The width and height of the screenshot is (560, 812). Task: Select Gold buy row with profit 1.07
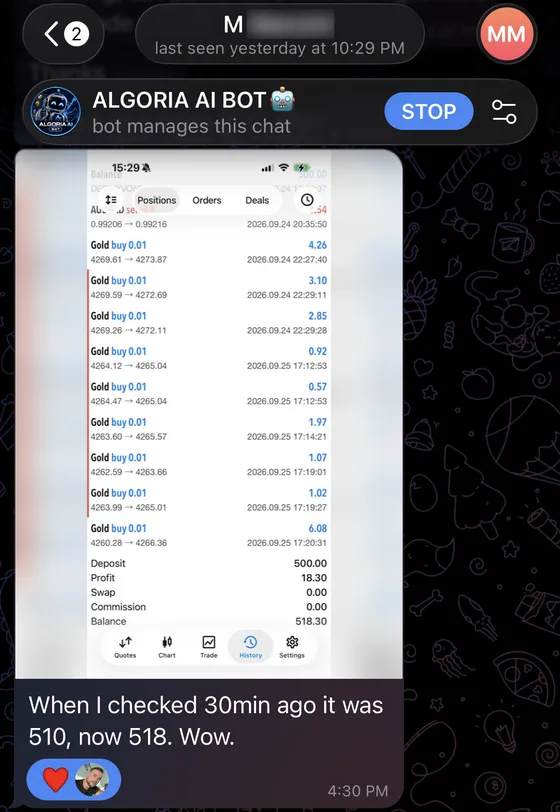[209, 465]
